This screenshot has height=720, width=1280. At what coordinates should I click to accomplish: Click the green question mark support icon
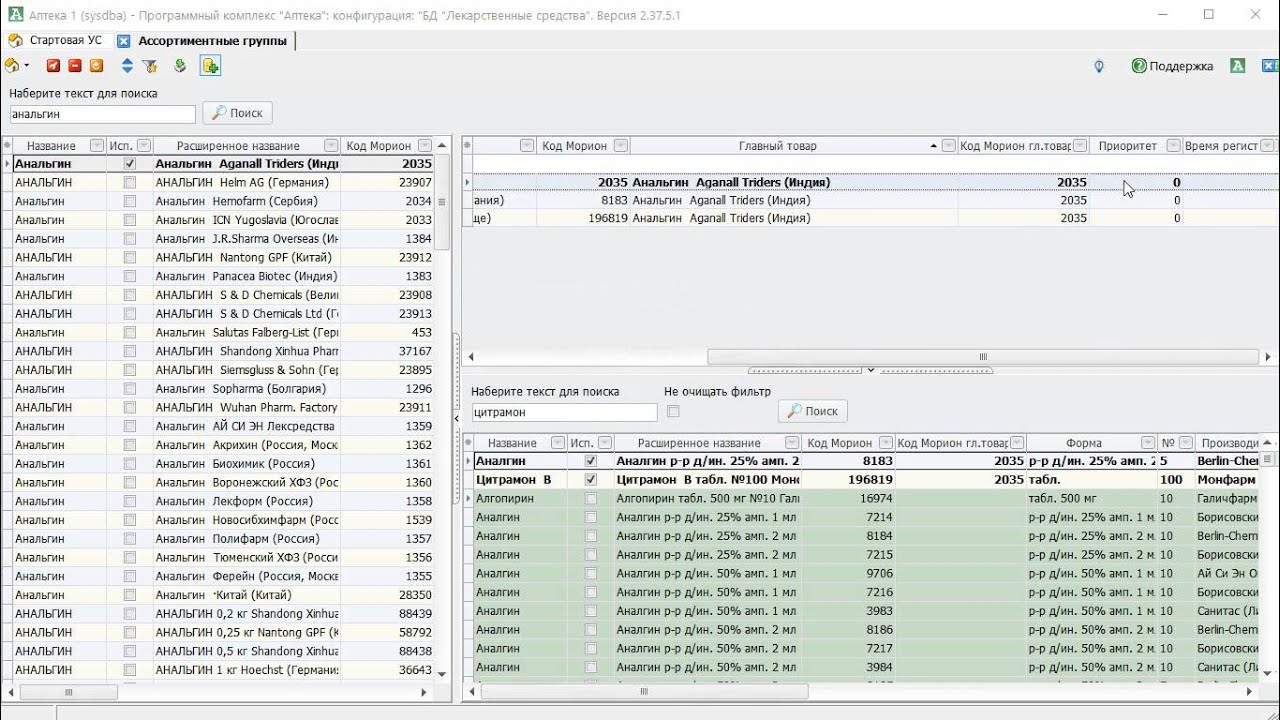[1139, 66]
